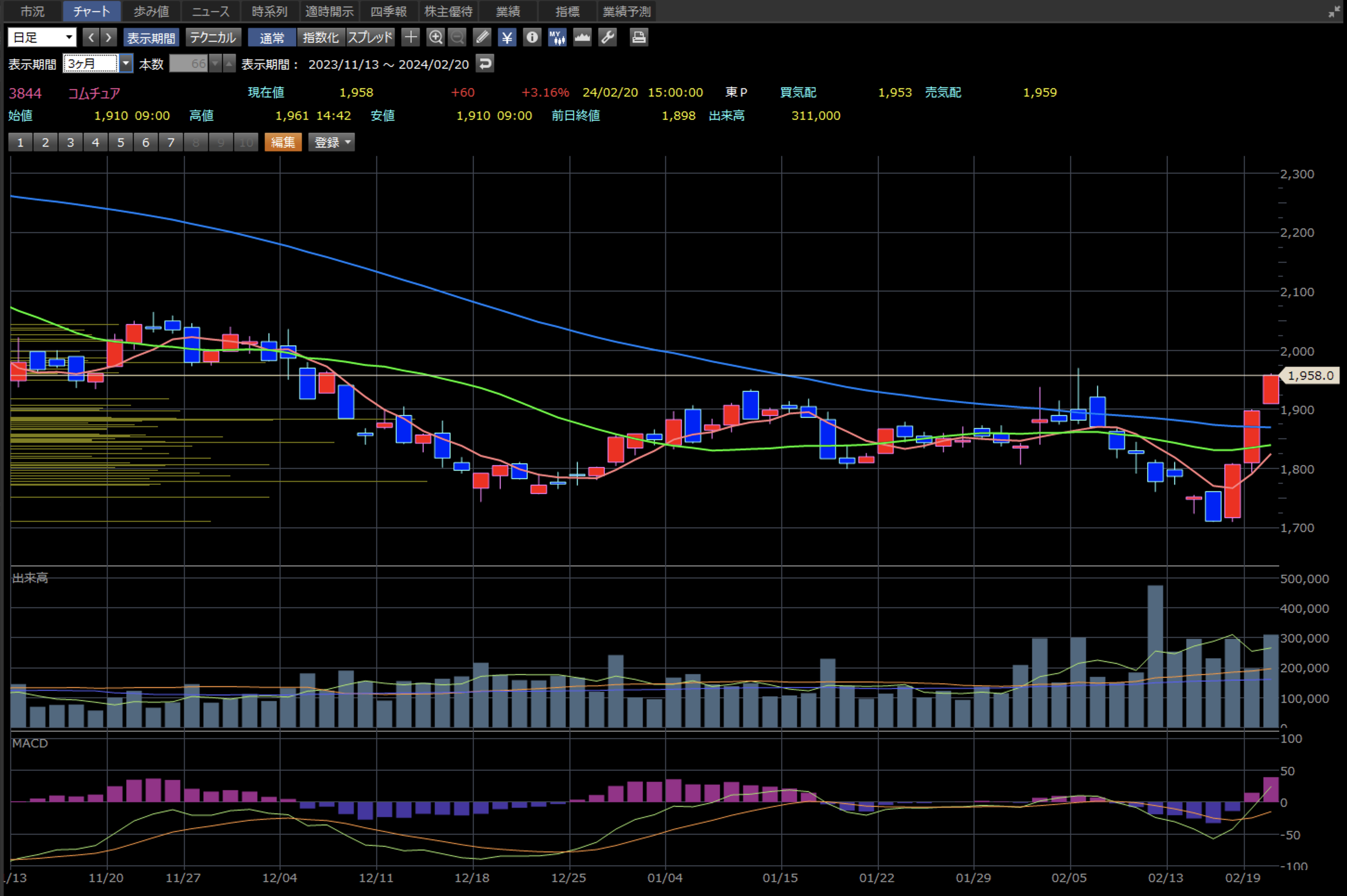The image size is (1347, 896).
Task: Reset display period with return arrow
Action: 485,64
